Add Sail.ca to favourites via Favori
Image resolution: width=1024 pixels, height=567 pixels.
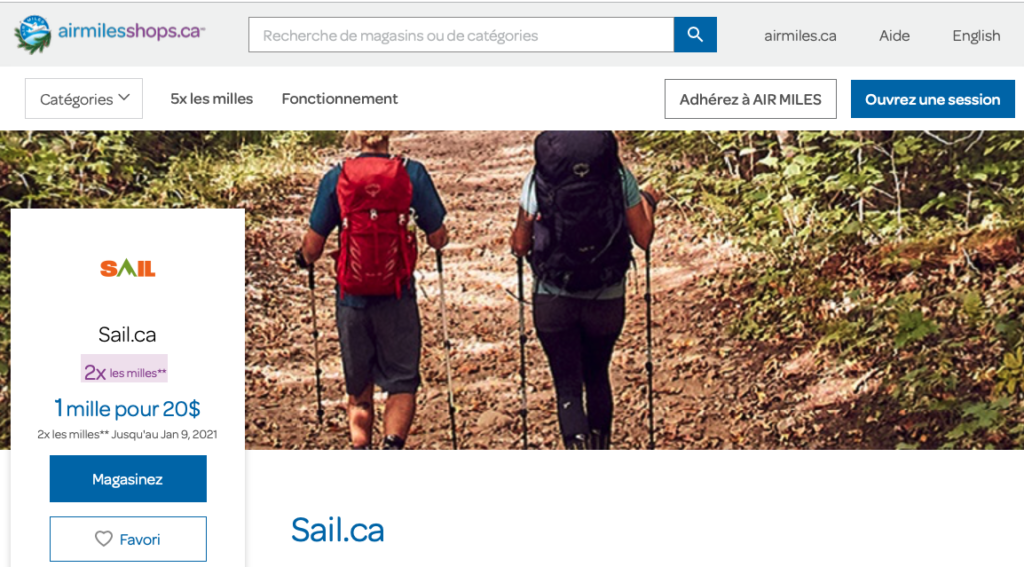pos(128,539)
